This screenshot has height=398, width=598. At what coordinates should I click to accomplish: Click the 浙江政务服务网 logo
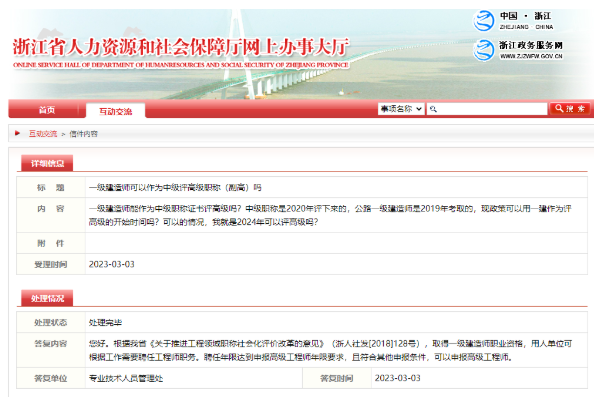[518, 50]
